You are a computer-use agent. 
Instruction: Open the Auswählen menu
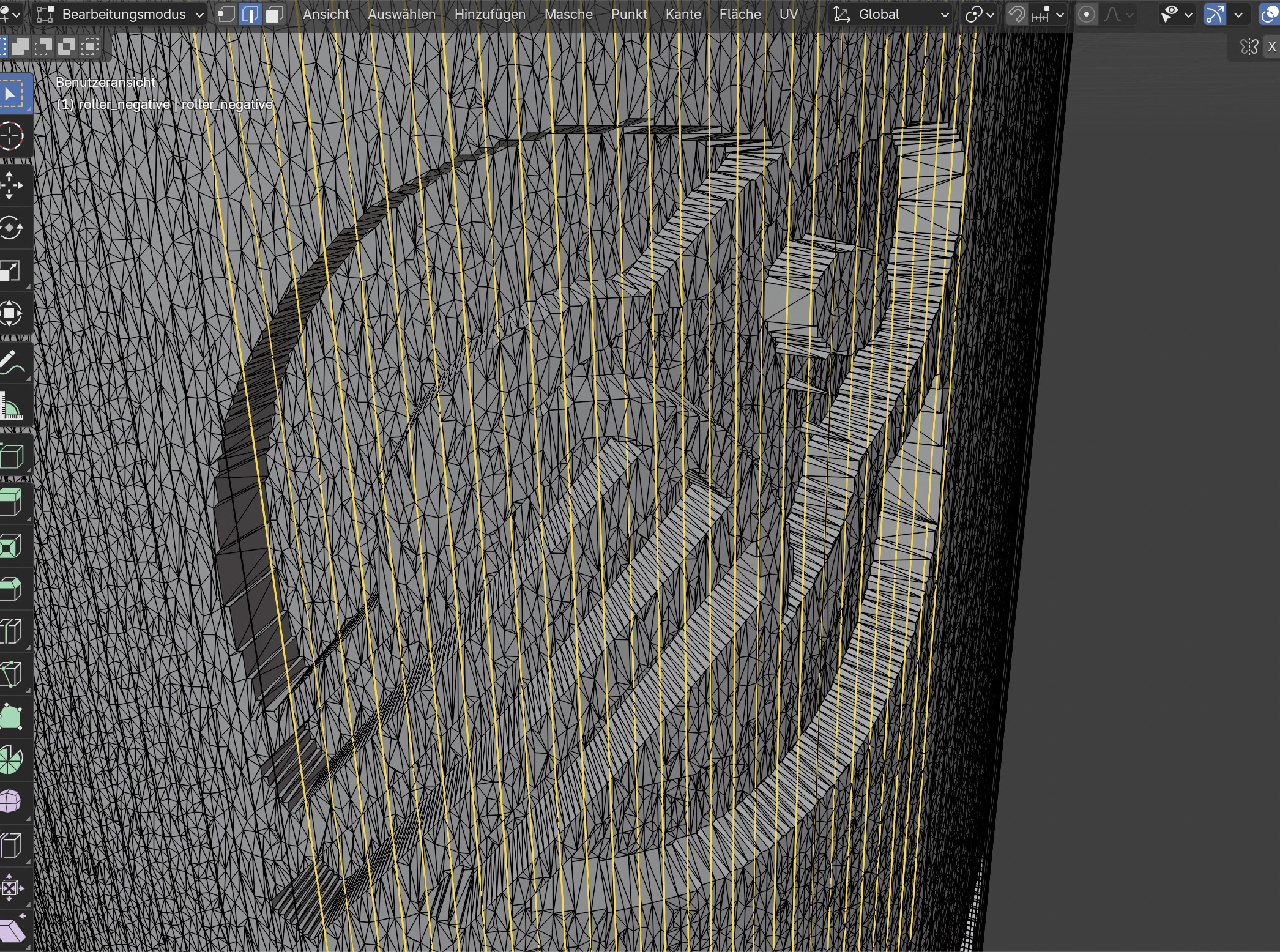click(x=402, y=14)
